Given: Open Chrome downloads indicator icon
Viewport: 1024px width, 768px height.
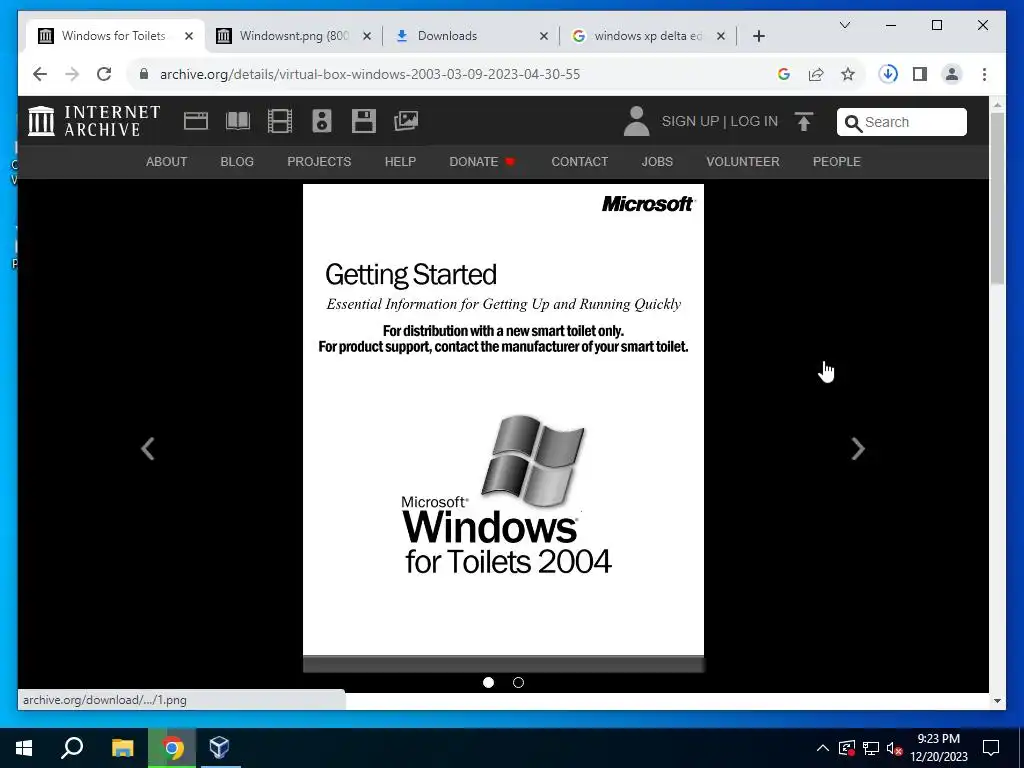Looking at the screenshot, I should coord(888,74).
